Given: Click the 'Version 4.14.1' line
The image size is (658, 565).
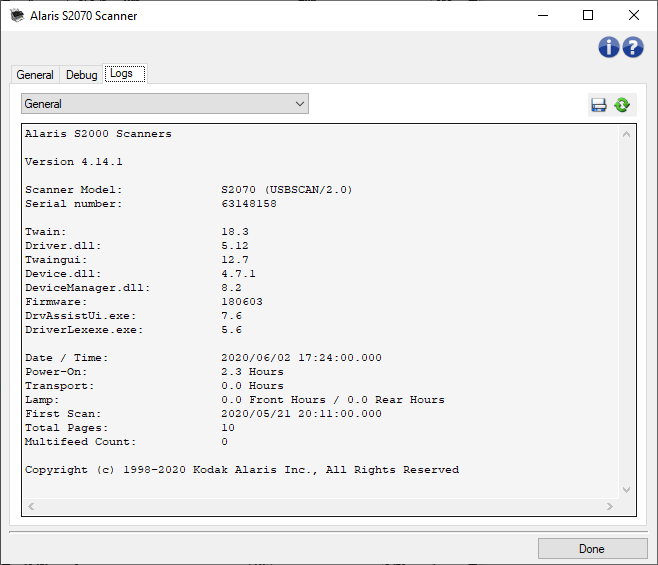Looking at the screenshot, I should 74,162.
